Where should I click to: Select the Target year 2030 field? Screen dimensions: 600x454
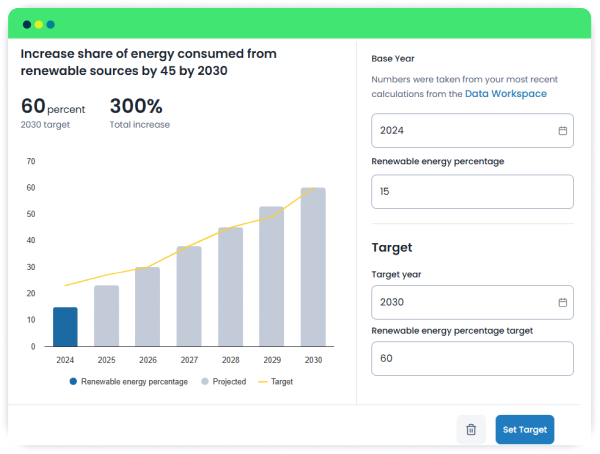[x=472, y=302]
